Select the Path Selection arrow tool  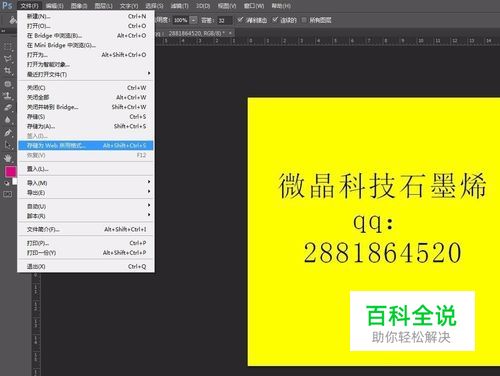point(8,145)
